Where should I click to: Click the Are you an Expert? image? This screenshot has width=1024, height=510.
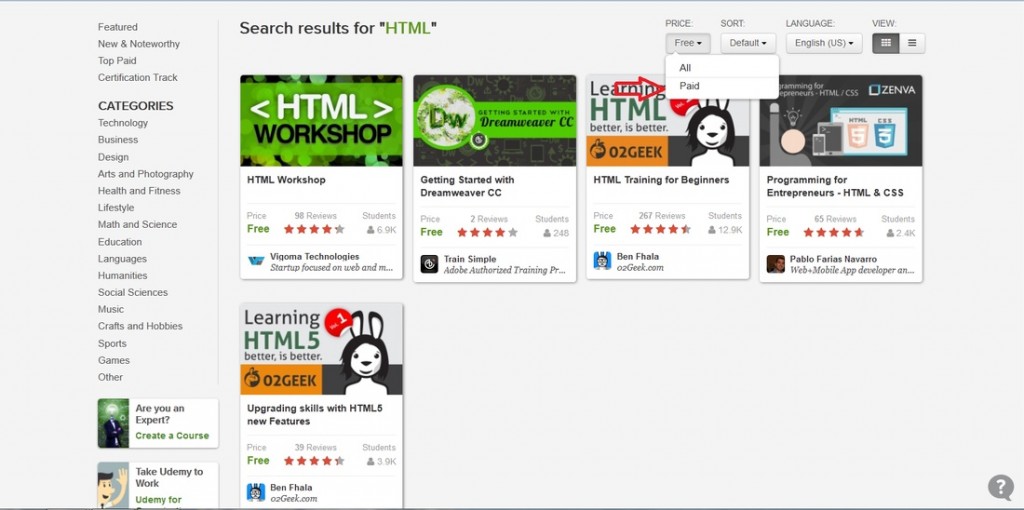[x=114, y=423]
